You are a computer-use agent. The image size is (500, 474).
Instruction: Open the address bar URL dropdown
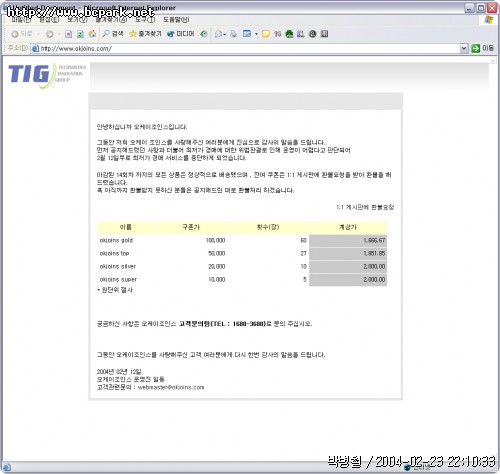pyautogui.click(x=464, y=49)
